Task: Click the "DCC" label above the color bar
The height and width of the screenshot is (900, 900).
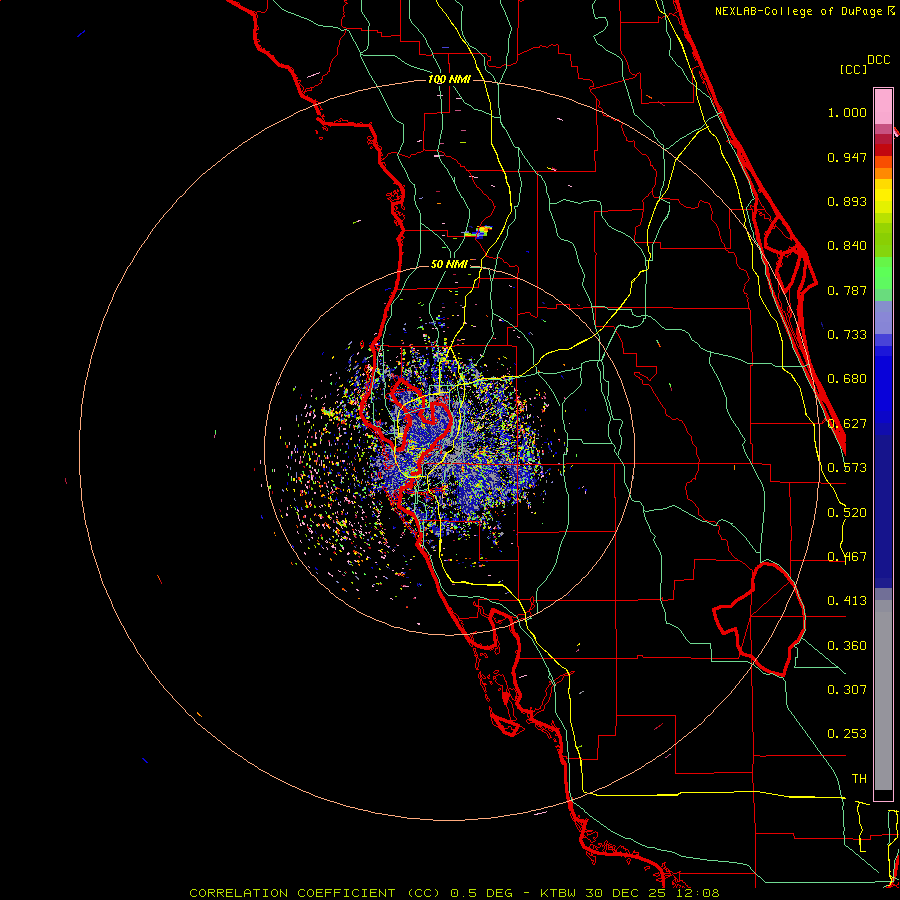Action: [878, 60]
